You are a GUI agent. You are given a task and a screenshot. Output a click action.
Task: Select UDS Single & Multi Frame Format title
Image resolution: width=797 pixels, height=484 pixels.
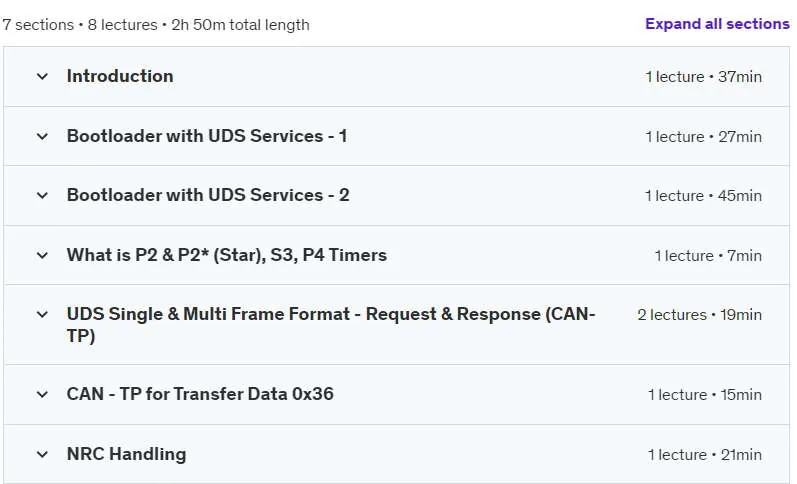[331, 324]
